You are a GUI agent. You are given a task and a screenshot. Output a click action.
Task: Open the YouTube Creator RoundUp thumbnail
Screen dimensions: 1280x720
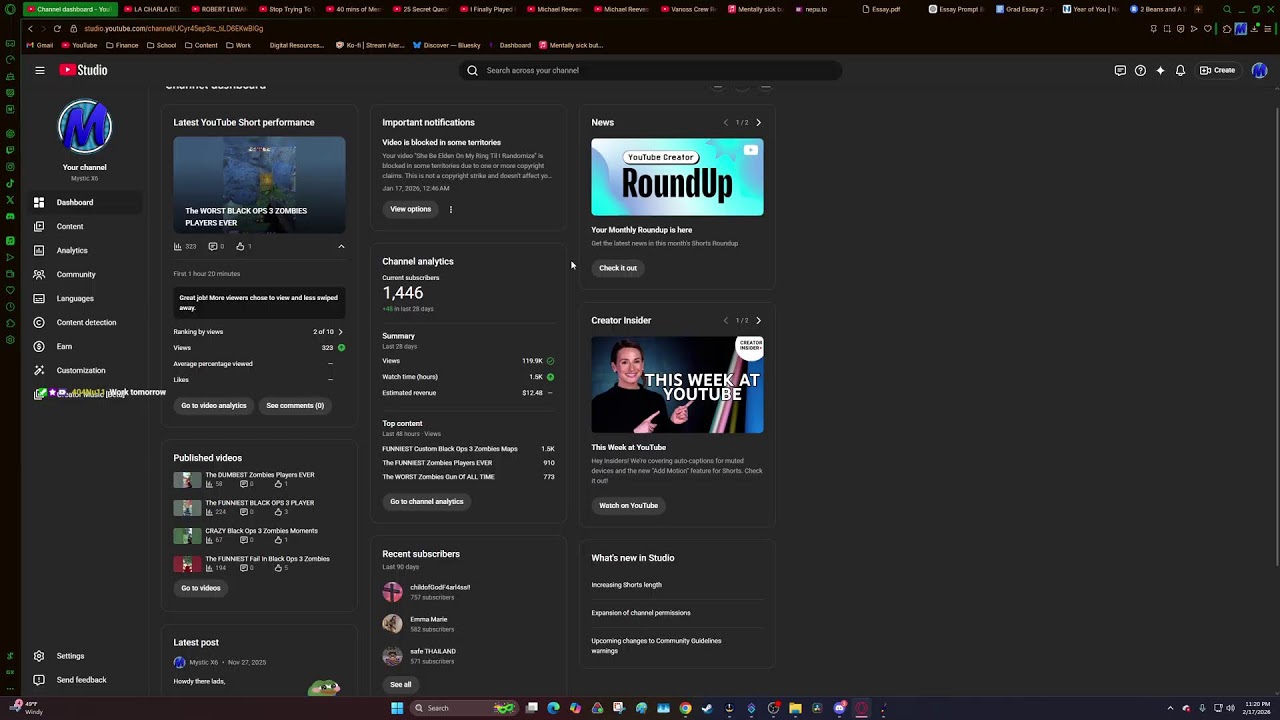(x=677, y=177)
